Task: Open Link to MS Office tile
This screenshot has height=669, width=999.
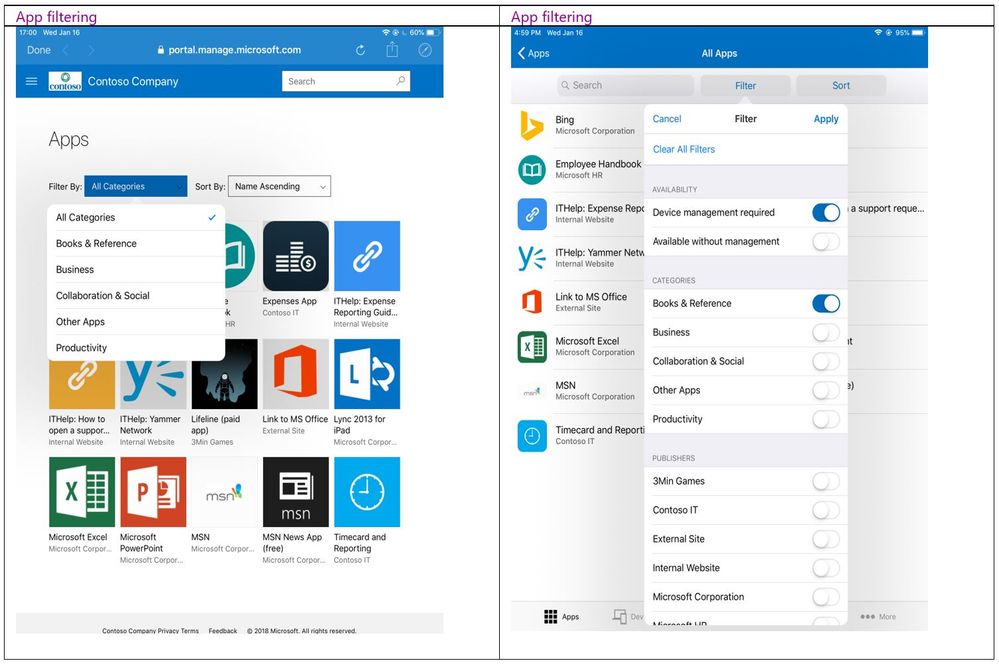Action: pyautogui.click(x=296, y=374)
